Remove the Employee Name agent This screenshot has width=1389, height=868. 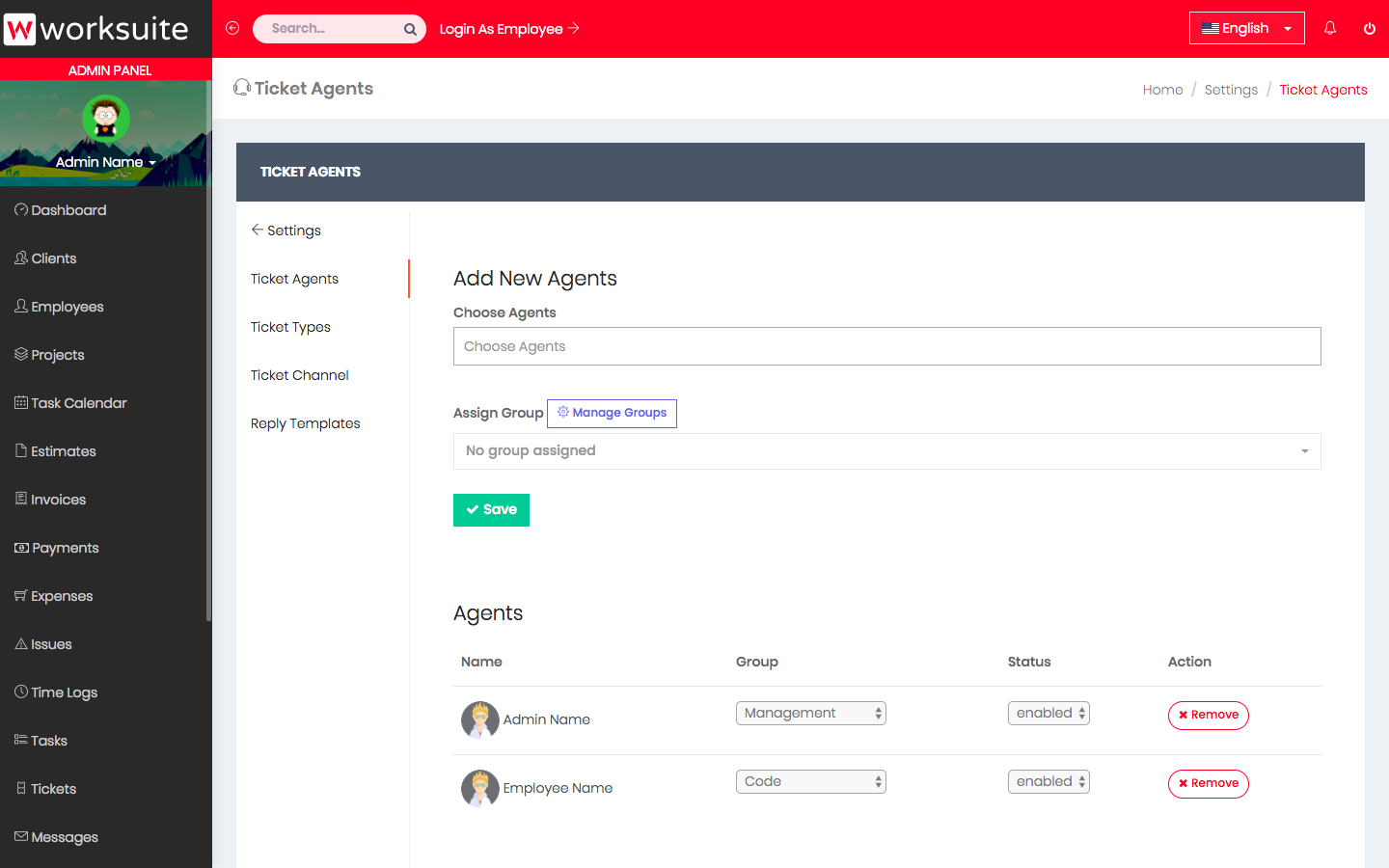(1208, 783)
